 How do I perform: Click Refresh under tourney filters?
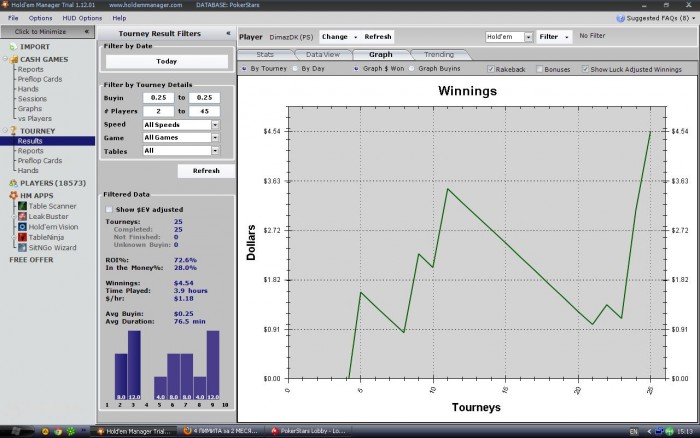[206, 171]
